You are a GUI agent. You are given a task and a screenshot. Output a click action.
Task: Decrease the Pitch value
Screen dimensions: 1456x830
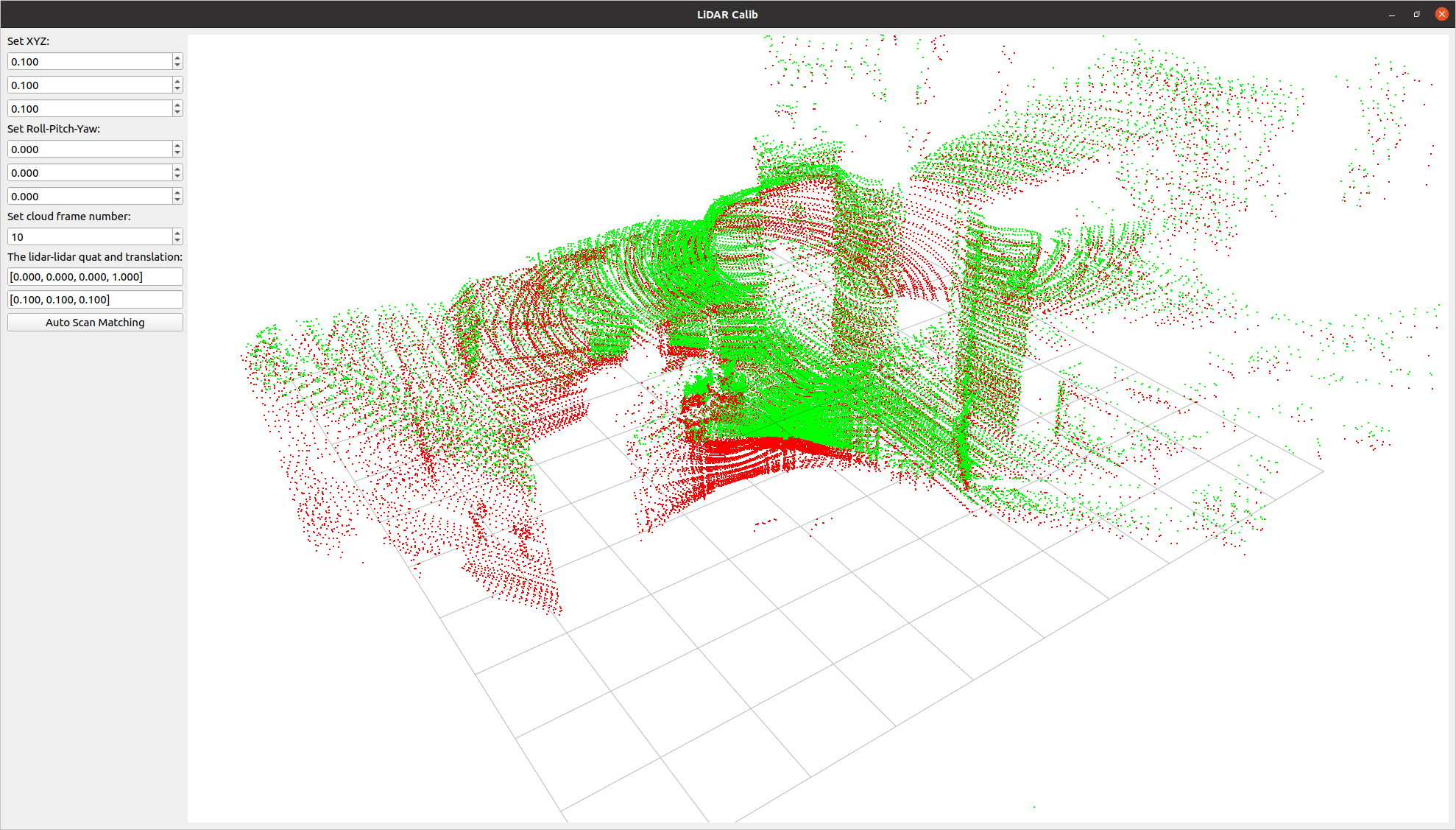click(x=177, y=176)
